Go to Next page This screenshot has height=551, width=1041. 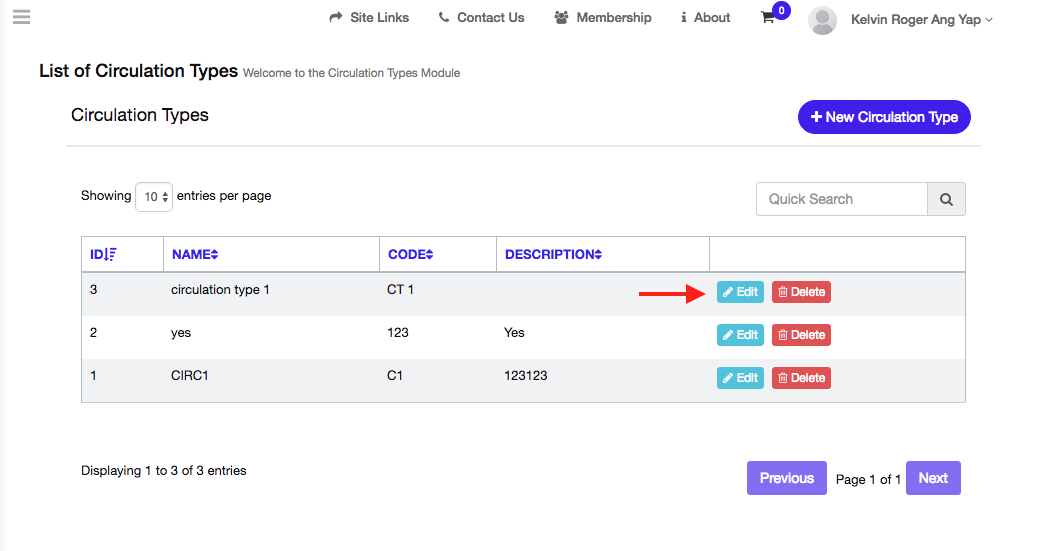tap(933, 478)
